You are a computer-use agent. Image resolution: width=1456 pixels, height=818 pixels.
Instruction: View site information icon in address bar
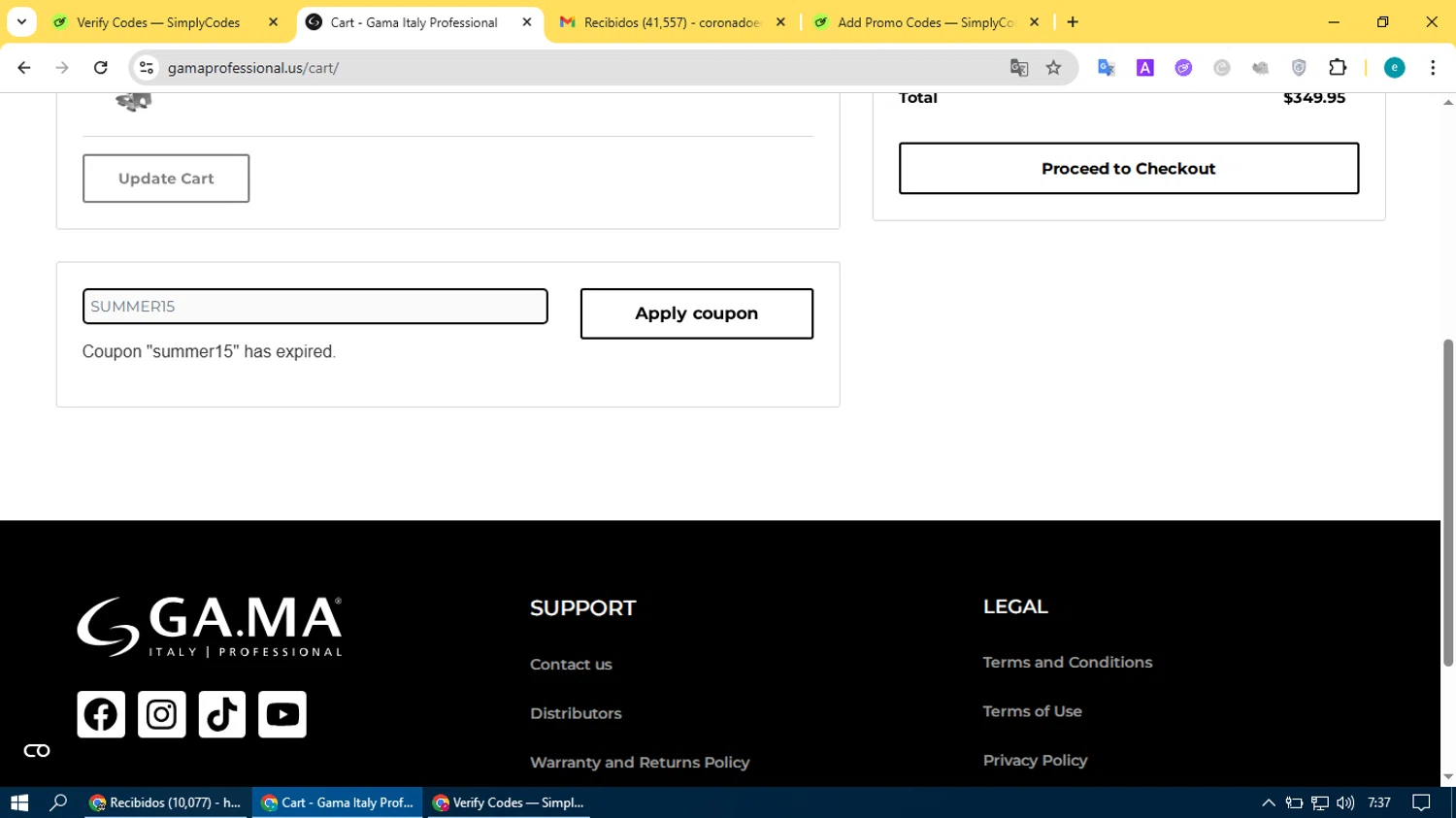tap(147, 68)
